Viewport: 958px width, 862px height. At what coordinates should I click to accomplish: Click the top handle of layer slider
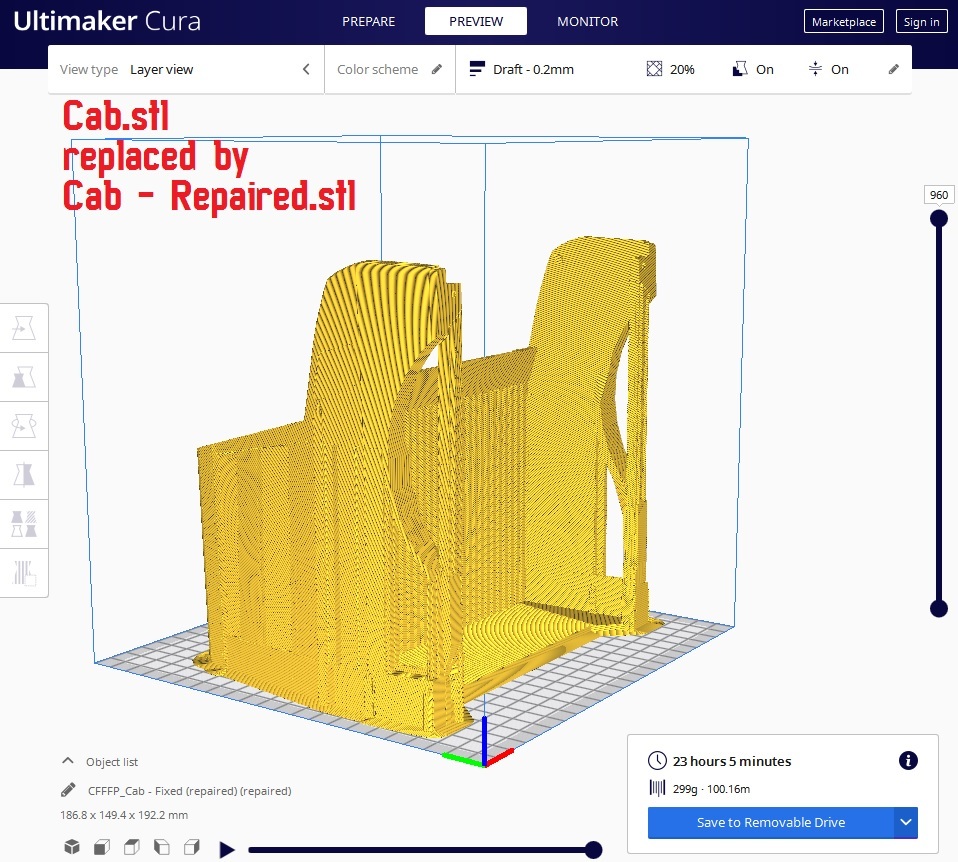(x=938, y=218)
